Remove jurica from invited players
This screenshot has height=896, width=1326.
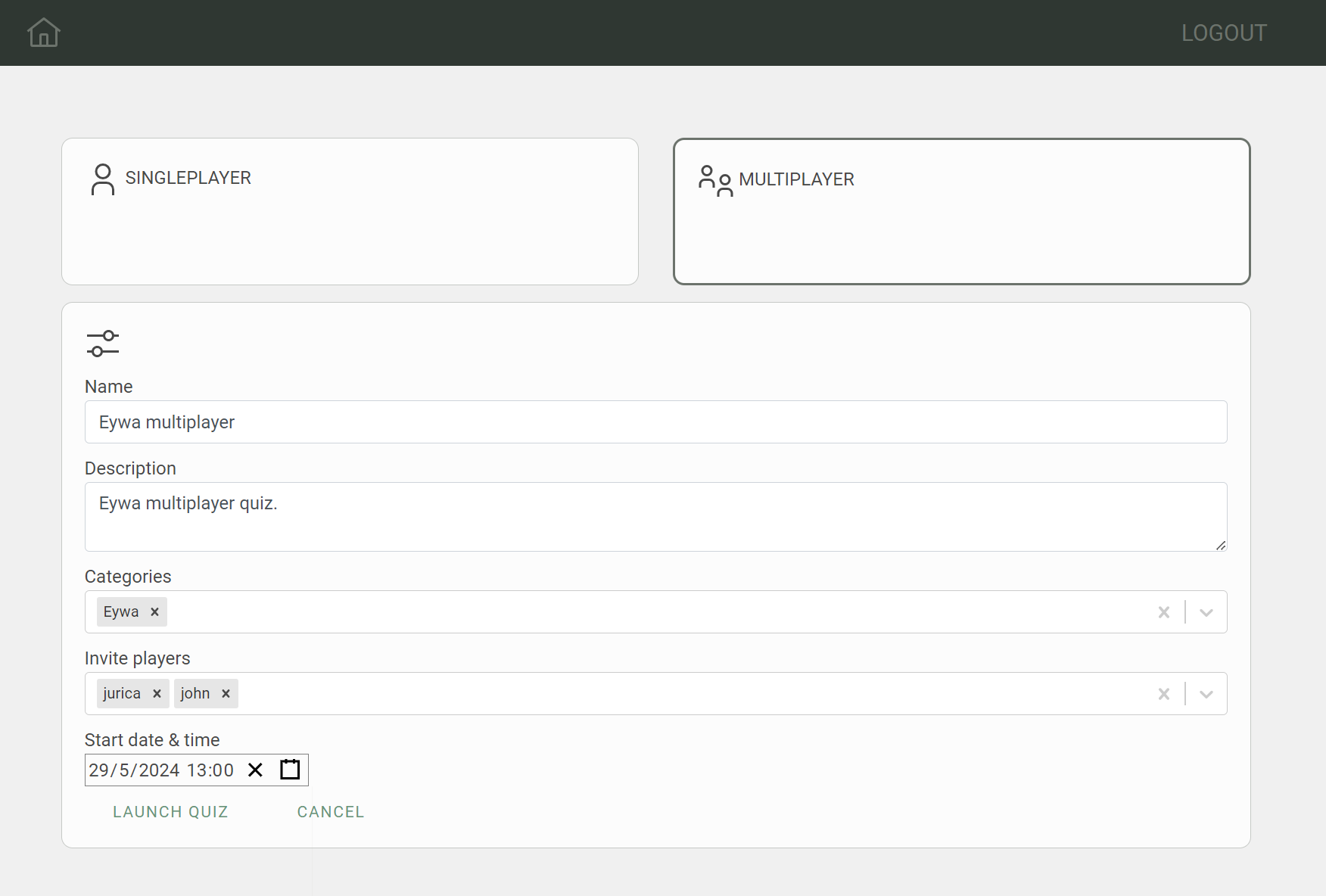157,694
